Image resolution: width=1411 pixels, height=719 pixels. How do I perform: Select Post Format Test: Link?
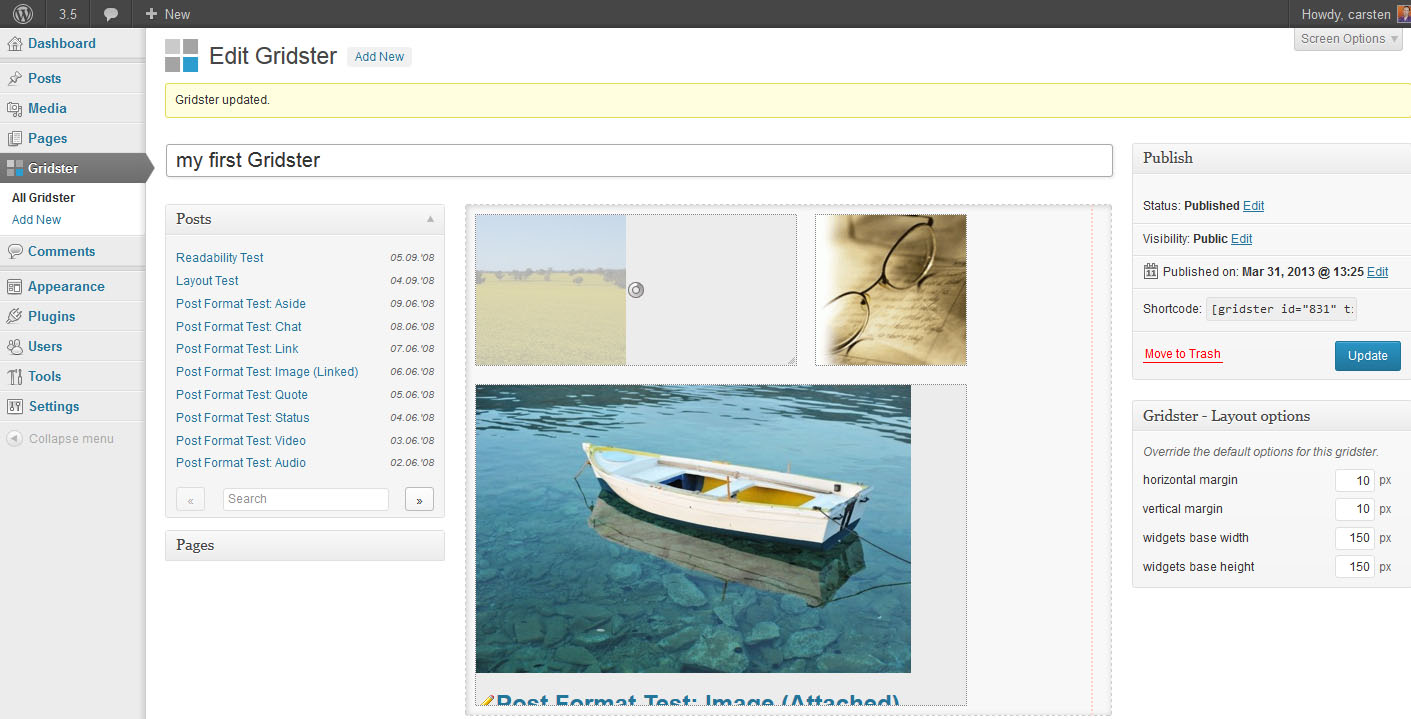[x=237, y=349]
